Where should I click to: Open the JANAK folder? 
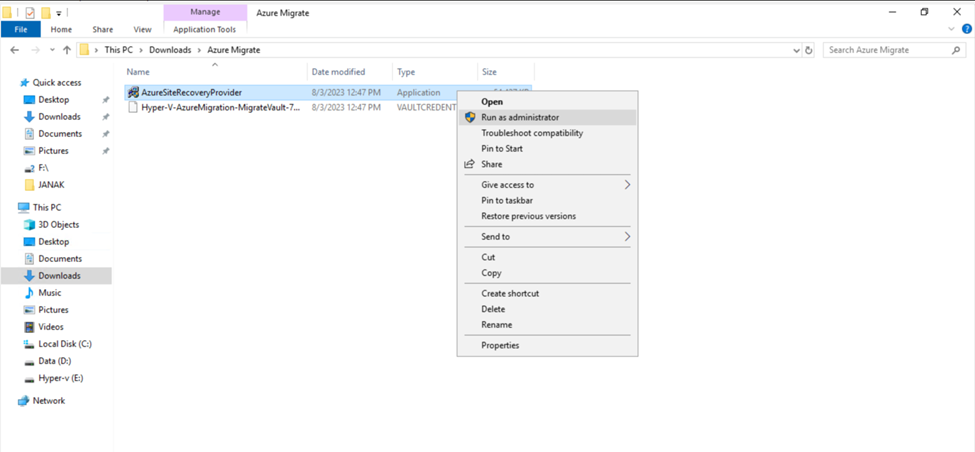(x=52, y=185)
